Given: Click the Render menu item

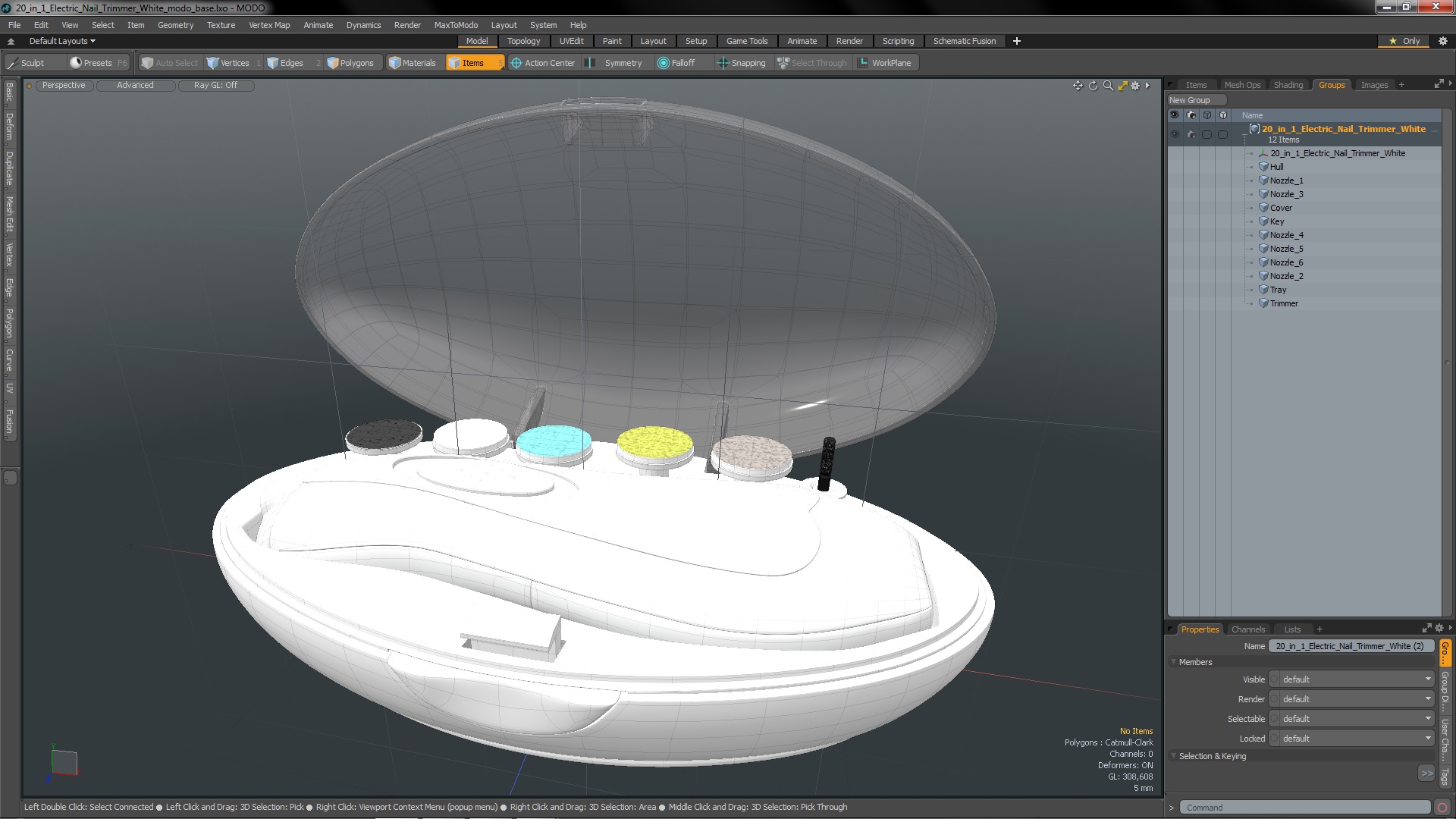Looking at the screenshot, I should [408, 24].
